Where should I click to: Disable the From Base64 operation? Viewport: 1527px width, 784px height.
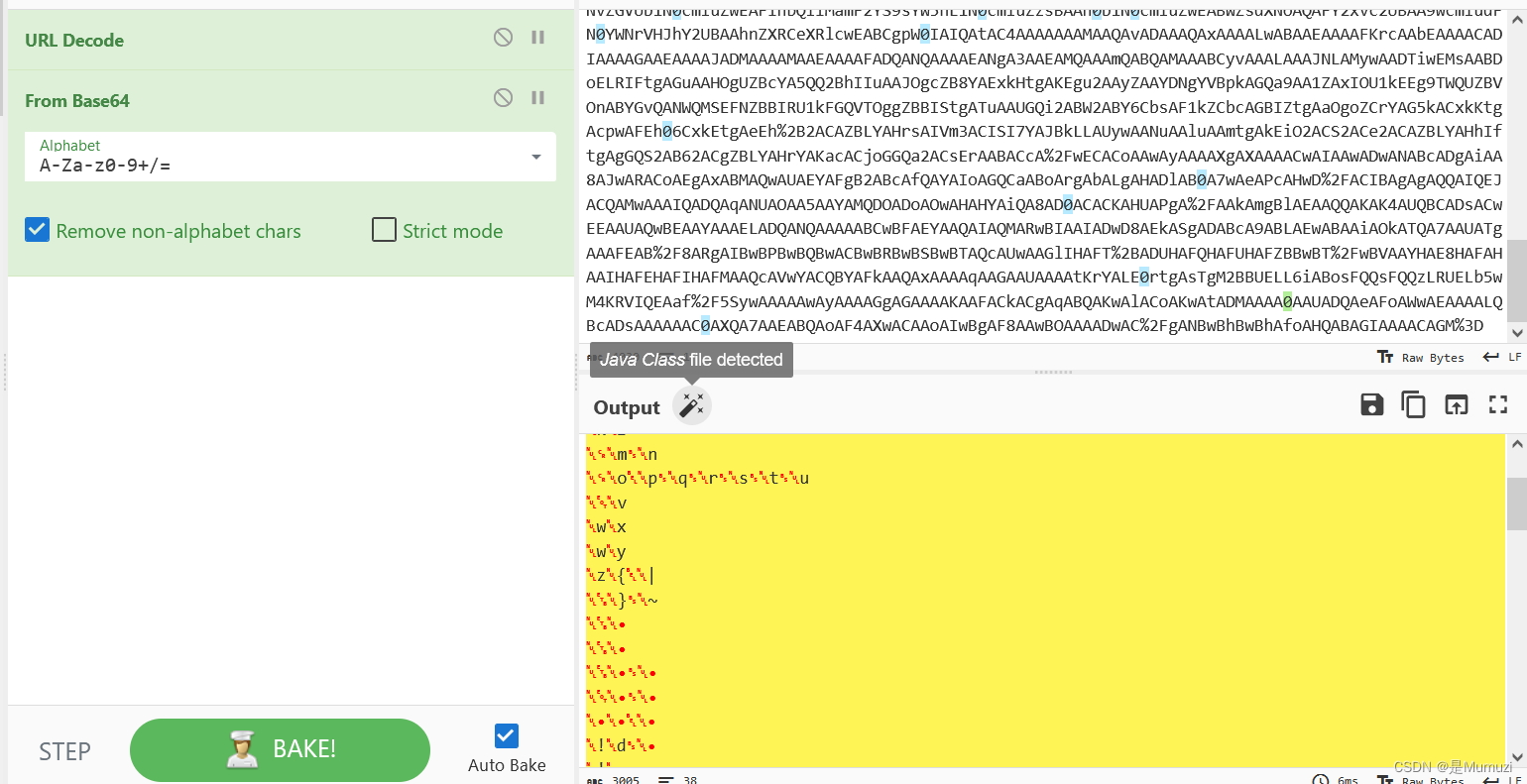click(503, 98)
